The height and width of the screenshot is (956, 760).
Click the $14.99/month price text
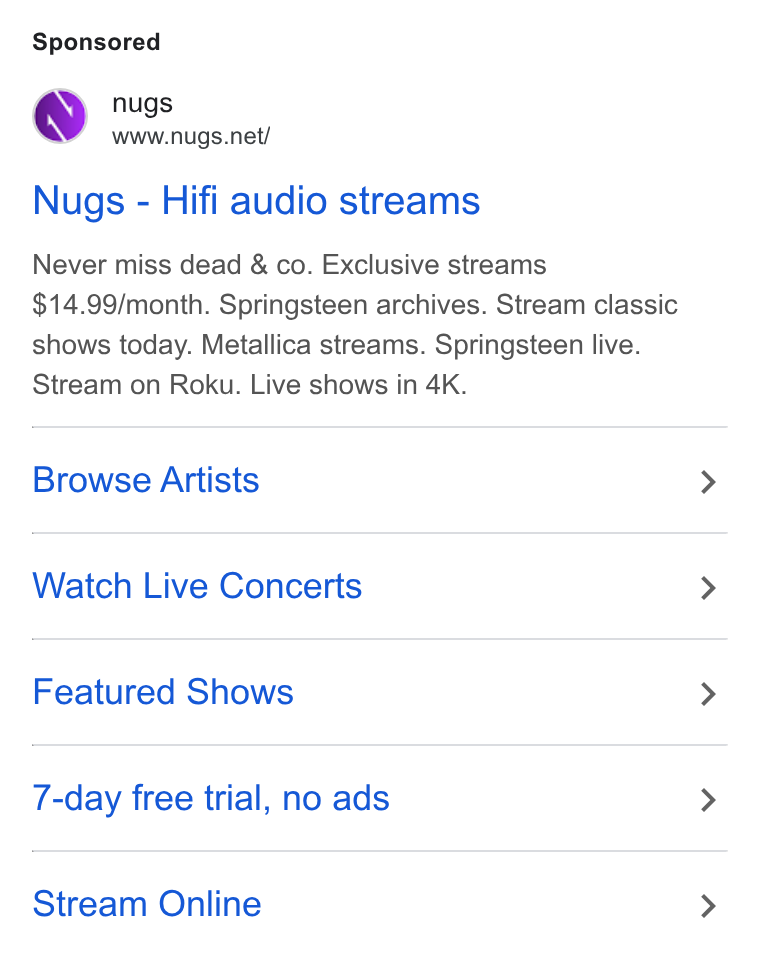(x=121, y=305)
